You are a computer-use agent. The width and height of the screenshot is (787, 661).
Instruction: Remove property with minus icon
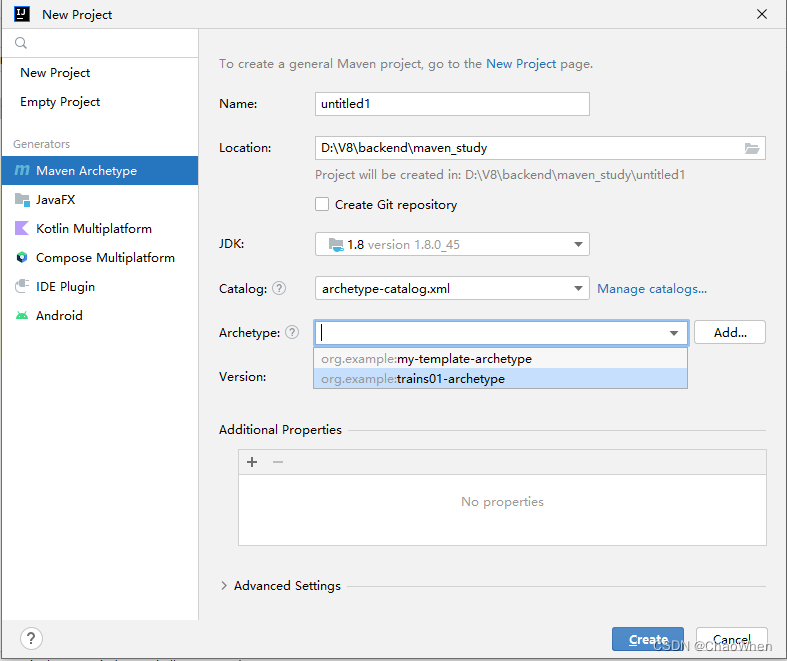[x=278, y=462]
